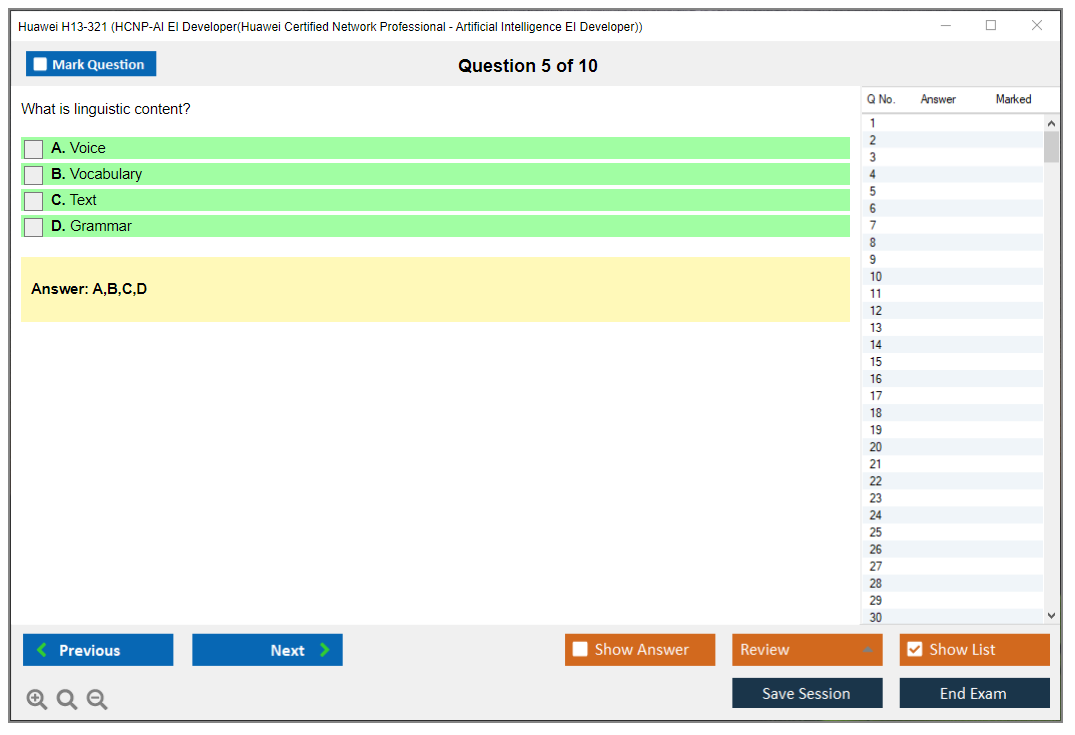Click the zoom out magnifier icon
1075x735 pixels.
[x=97, y=700]
